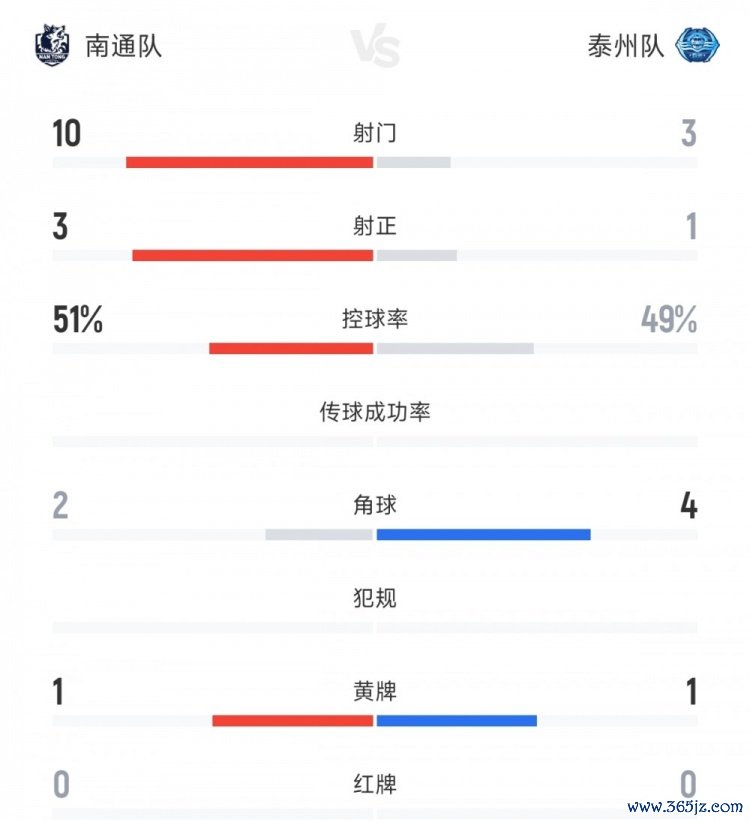
Task: Open the 南通队 team name link
Action: (x=123, y=46)
